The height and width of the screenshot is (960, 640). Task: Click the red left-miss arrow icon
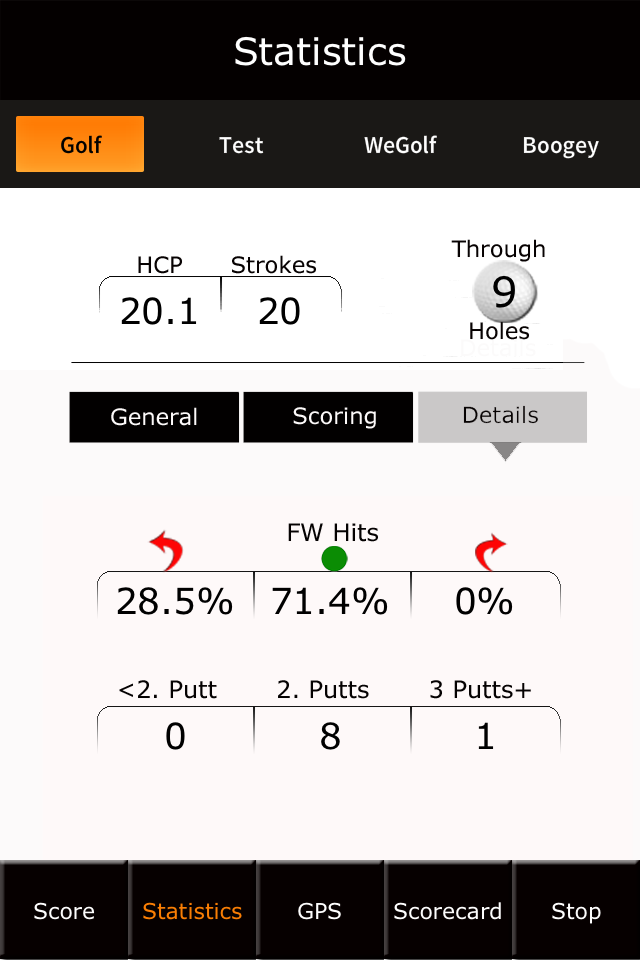pos(167,550)
